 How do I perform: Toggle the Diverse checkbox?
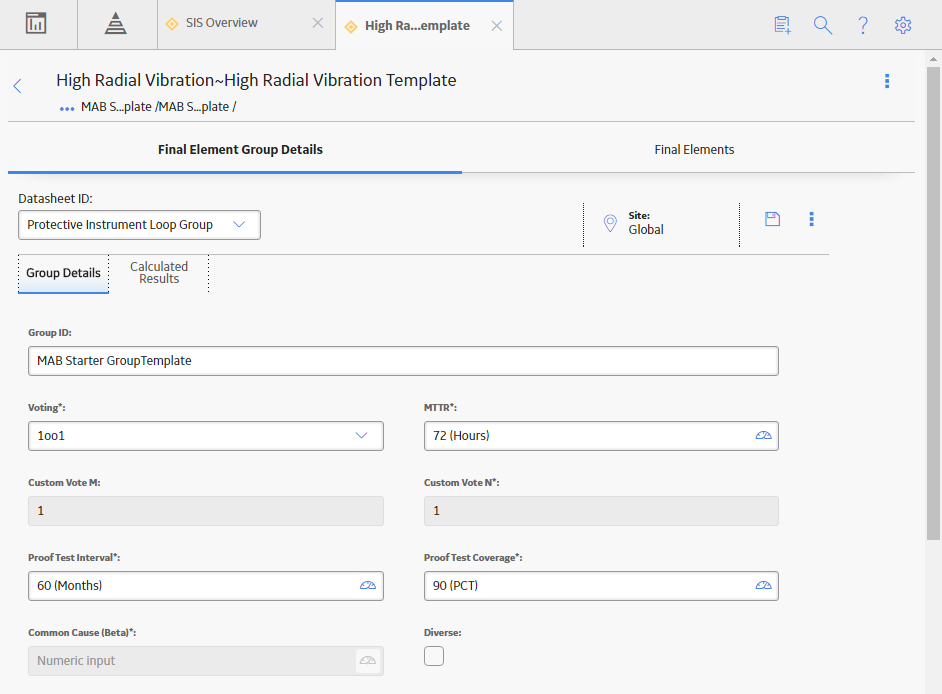[434, 656]
